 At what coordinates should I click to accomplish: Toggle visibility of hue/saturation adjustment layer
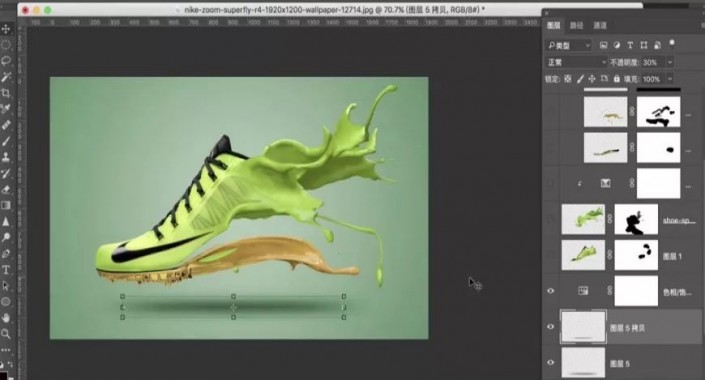point(550,291)
